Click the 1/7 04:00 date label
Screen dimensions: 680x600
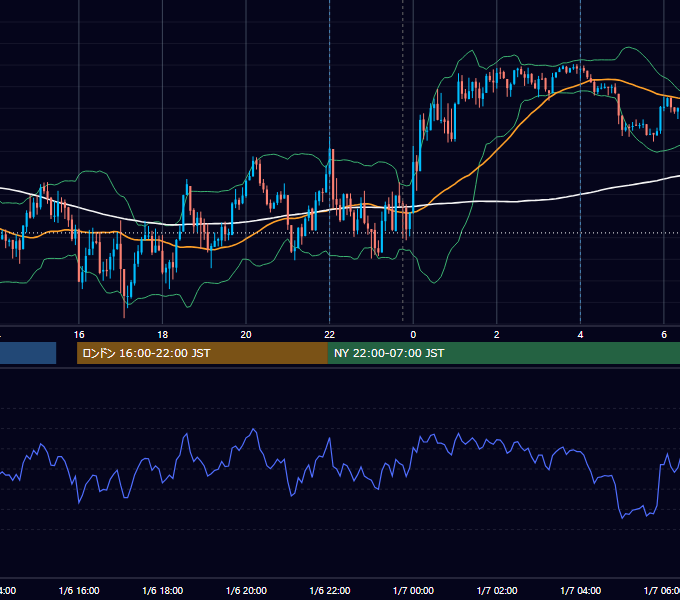click(x=580, y=590)
